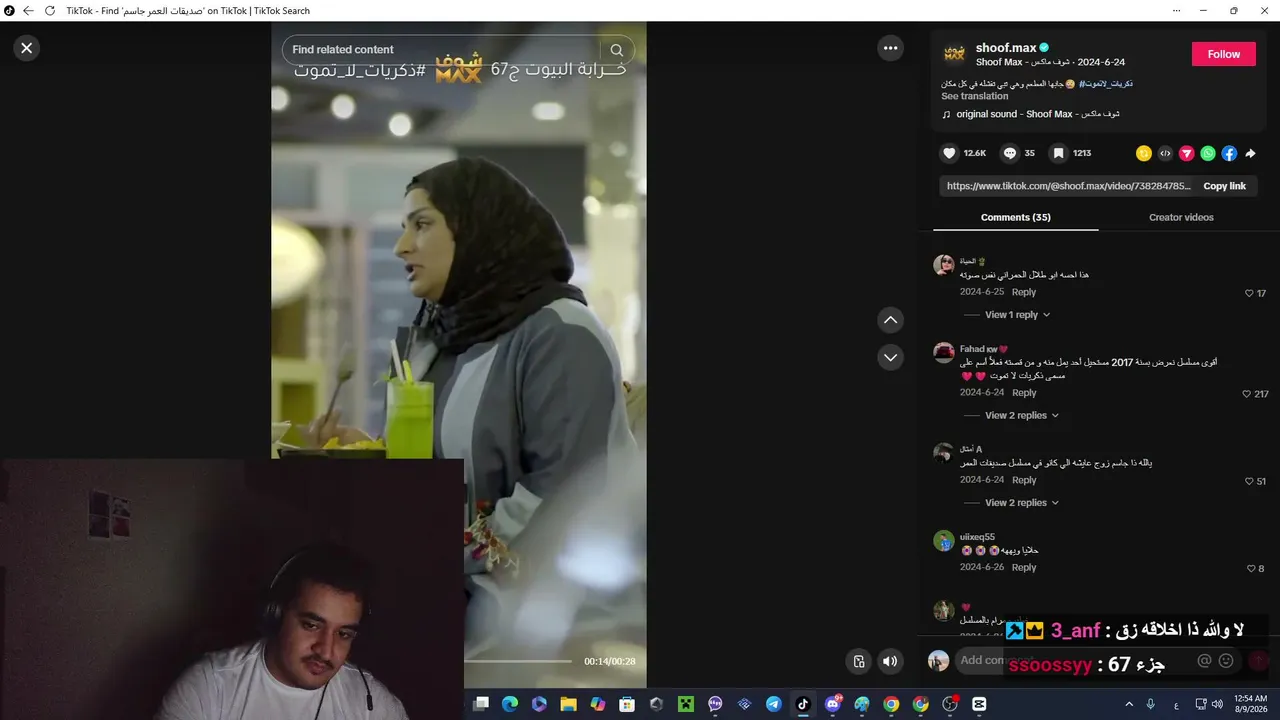Go to the next video with the down arrow
Screen dimensions: 1280x720
890,357
